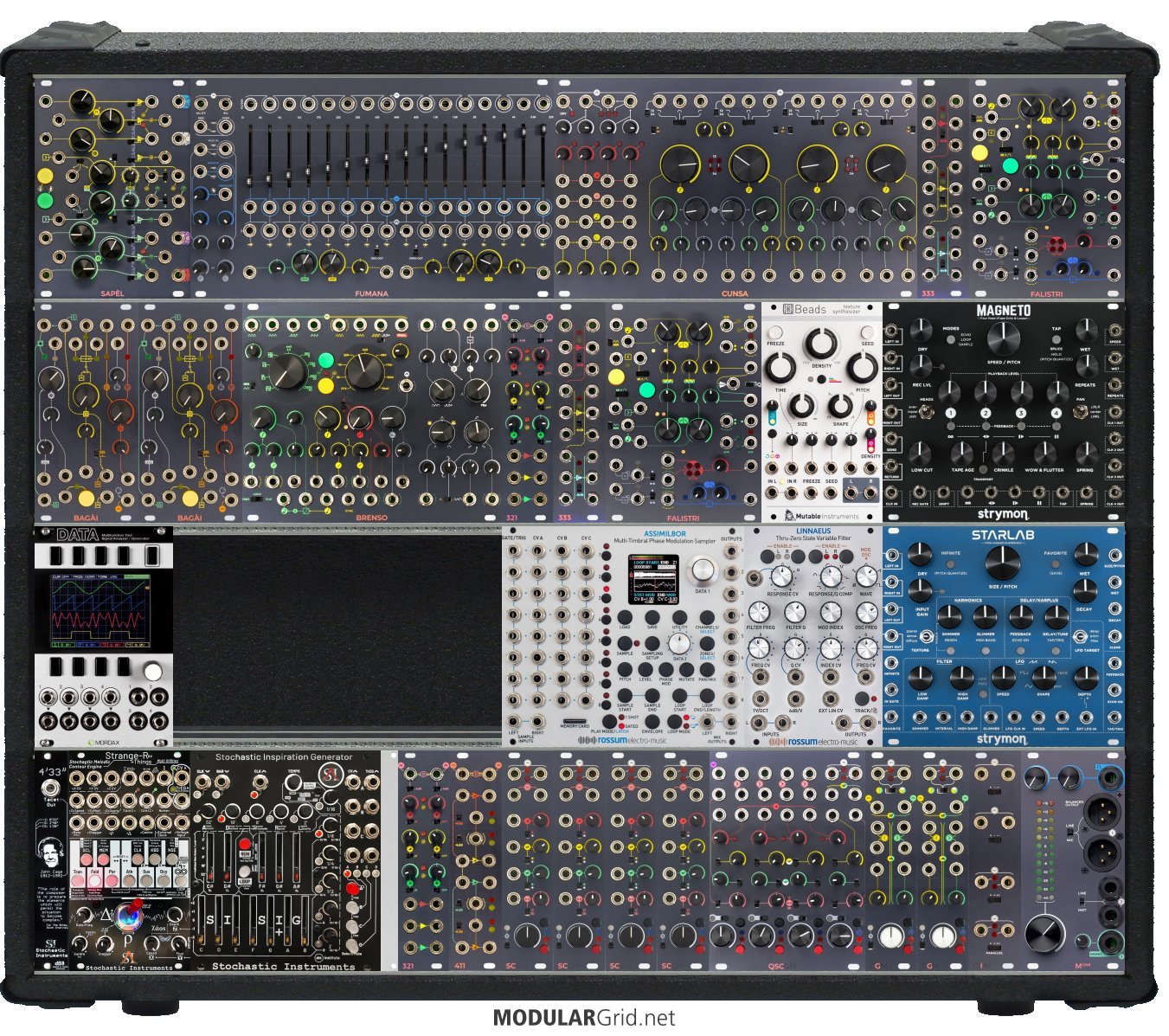The image size is (1169, 1036).
Task: Click the IN L jack on Beads
Action: 772,494
